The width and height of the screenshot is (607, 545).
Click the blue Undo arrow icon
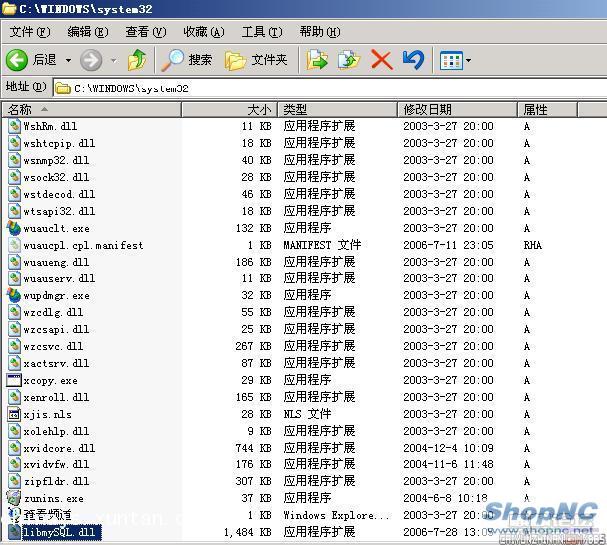pyautogui.click(x=413, y=60)
